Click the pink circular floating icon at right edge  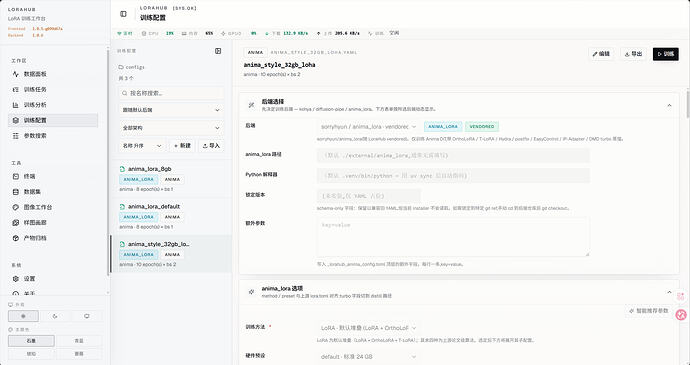(681, 315)
